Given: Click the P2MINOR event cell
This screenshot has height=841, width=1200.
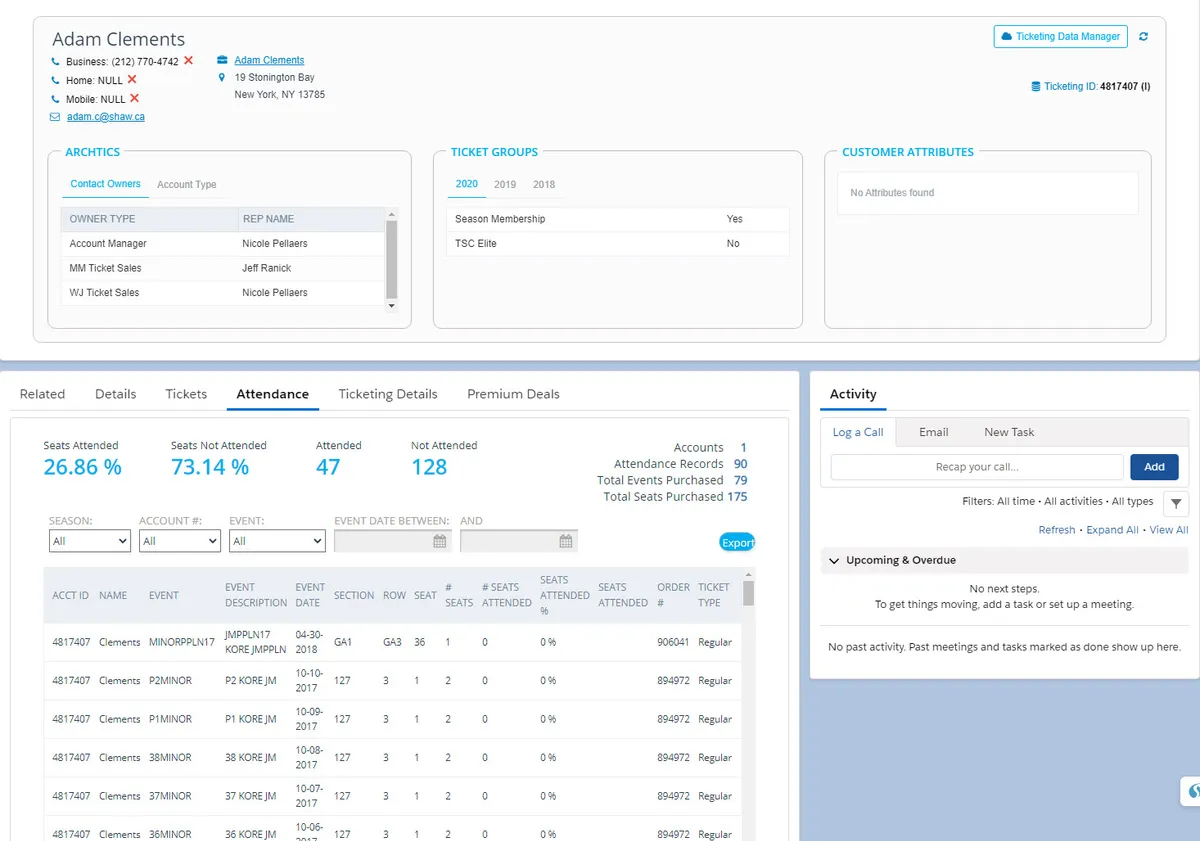Looking at the screenshot, I should (168, 681).
